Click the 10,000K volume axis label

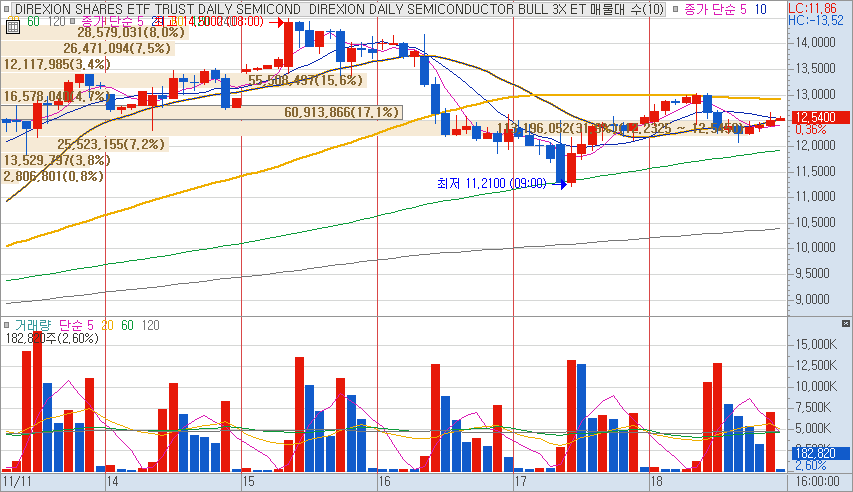[815, 386]
